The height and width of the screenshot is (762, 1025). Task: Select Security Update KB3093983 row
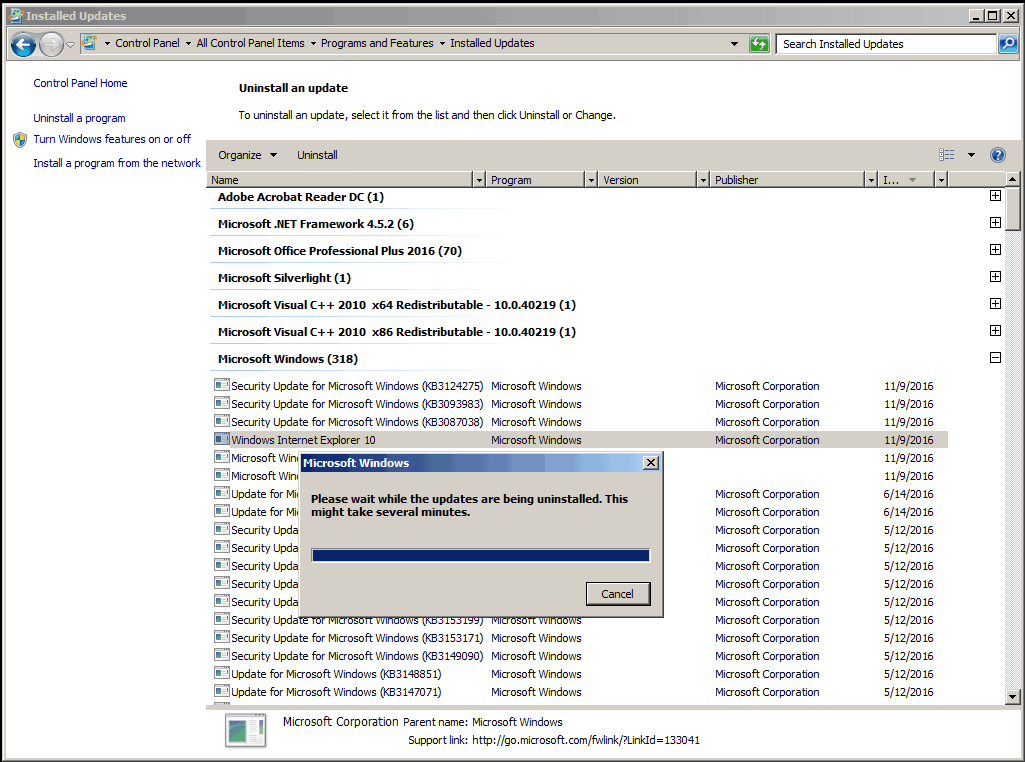point(578,404)
